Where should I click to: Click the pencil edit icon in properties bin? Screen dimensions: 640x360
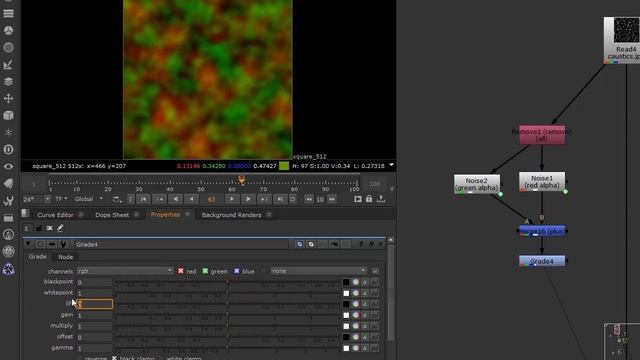pos(60,228)
